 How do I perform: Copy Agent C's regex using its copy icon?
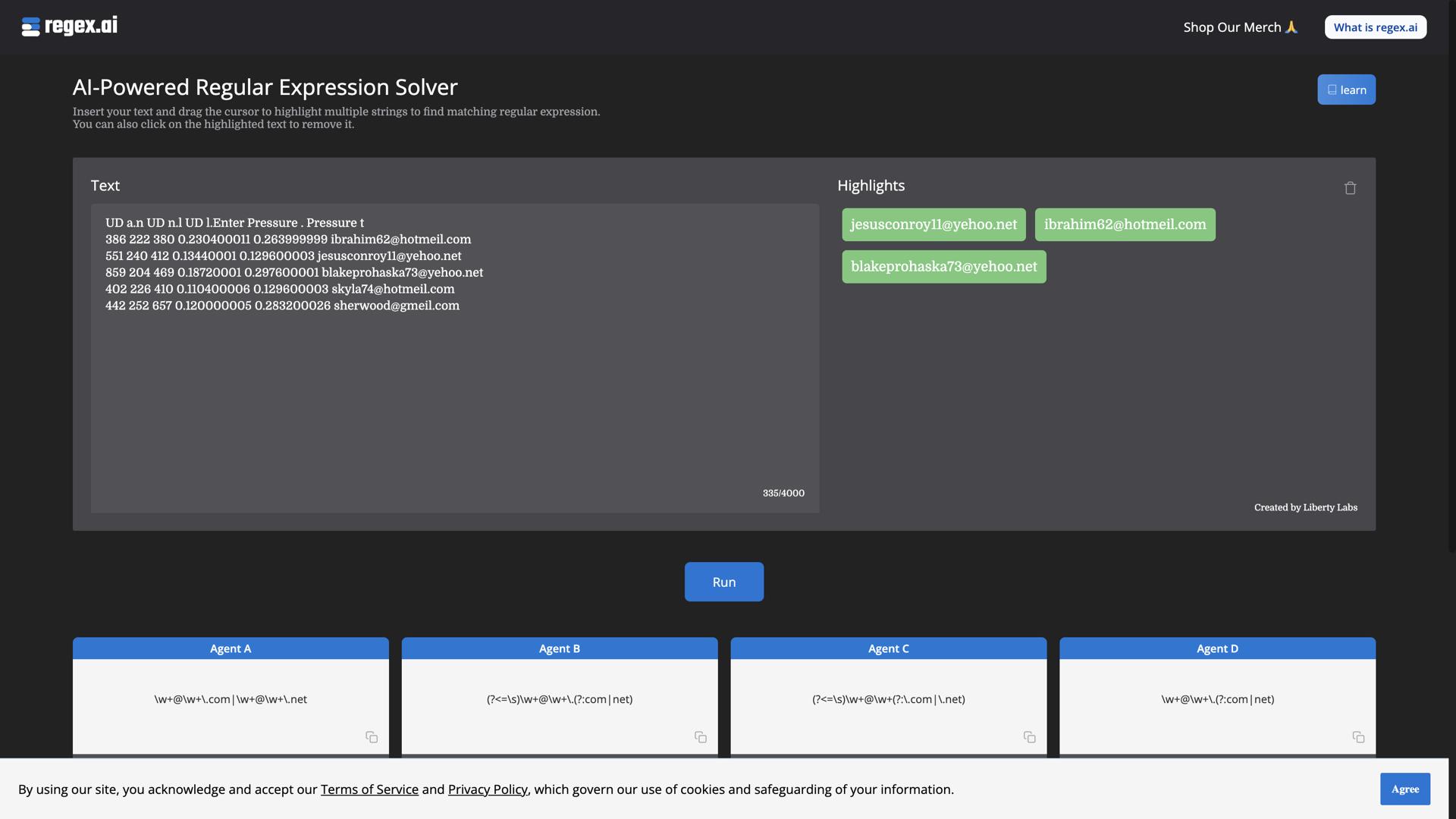(x=1029, y=736)
